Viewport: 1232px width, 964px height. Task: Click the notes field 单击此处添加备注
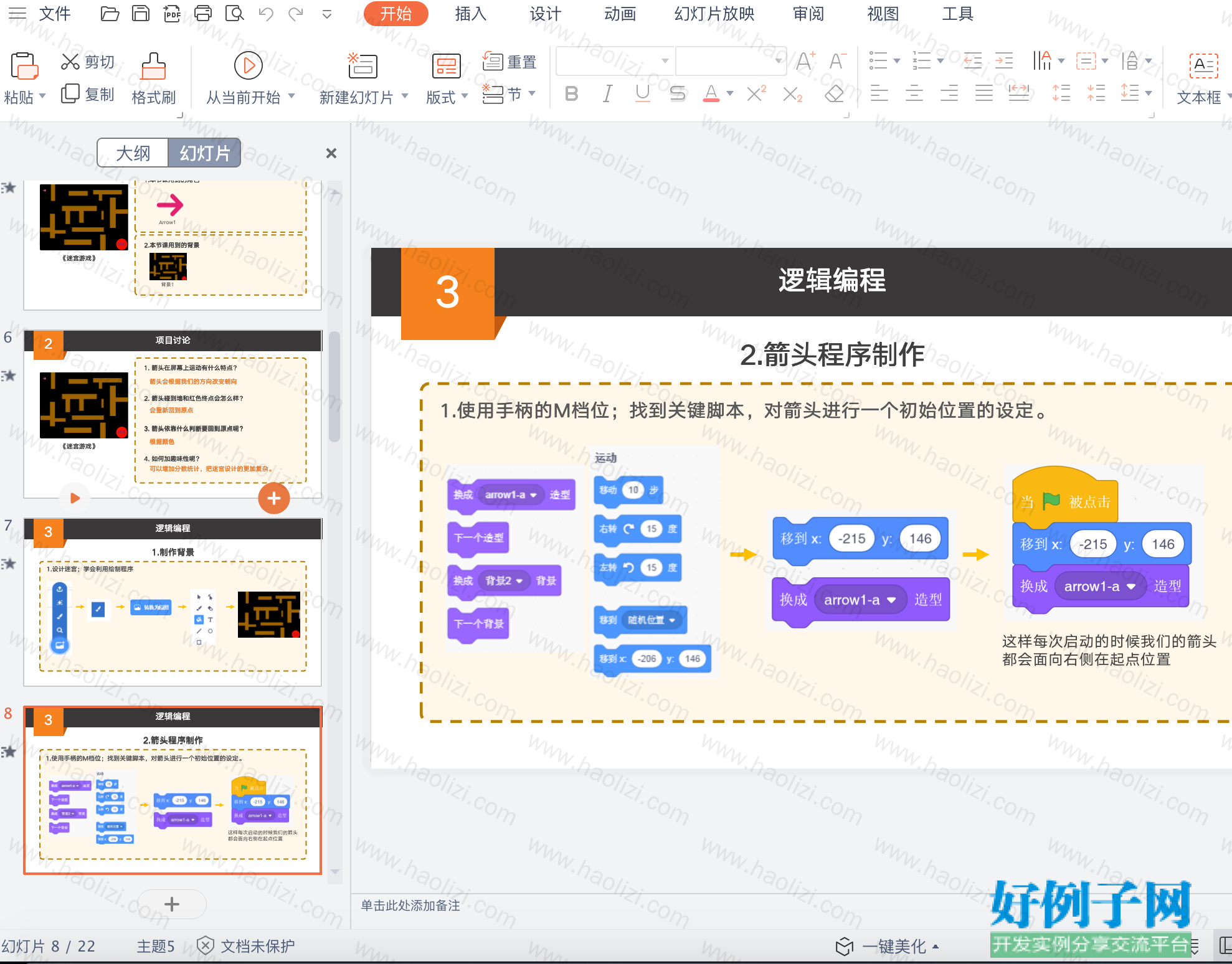pyautogui.click(x=410, y=905)
